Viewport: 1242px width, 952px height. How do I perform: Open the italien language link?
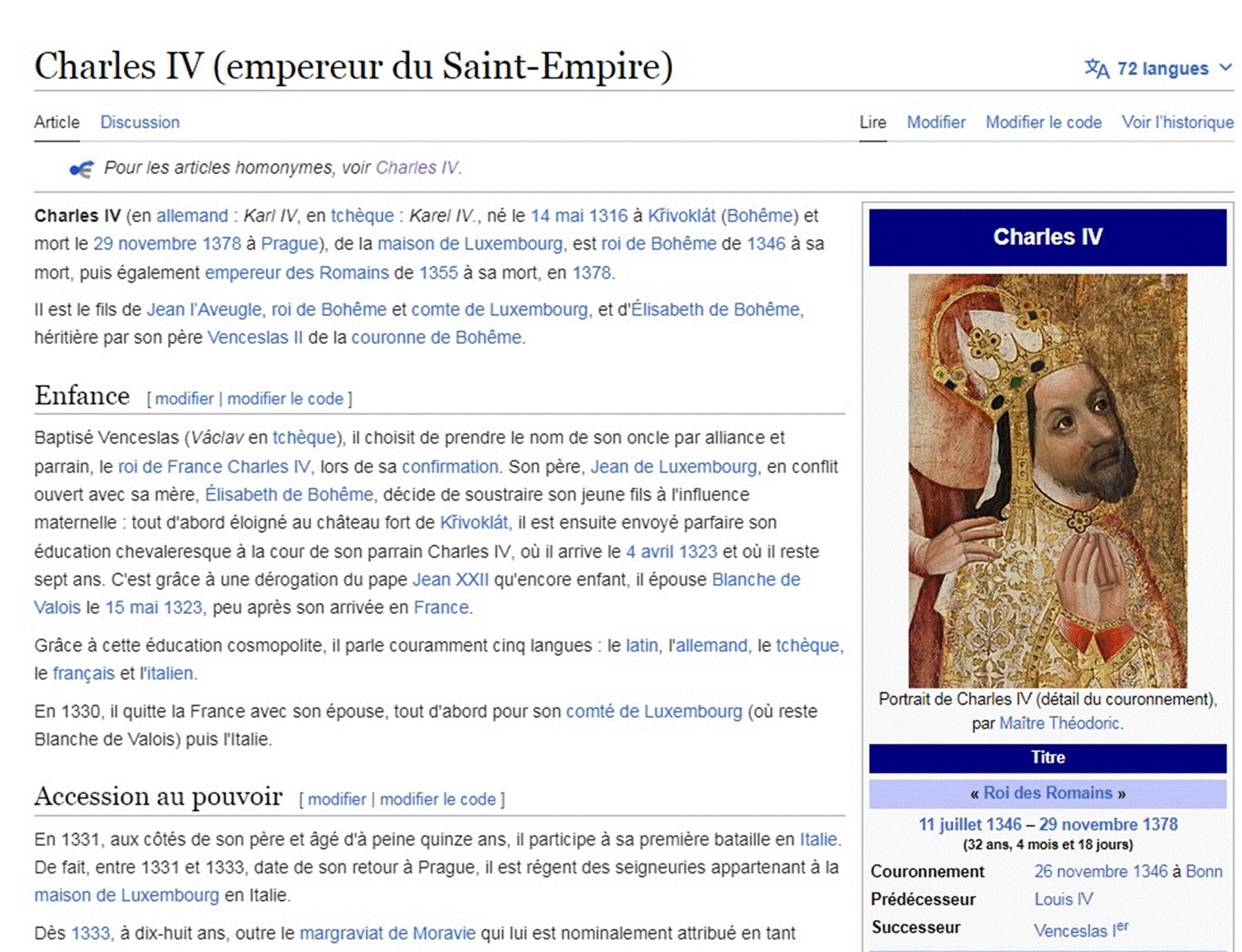click(170, 674)
